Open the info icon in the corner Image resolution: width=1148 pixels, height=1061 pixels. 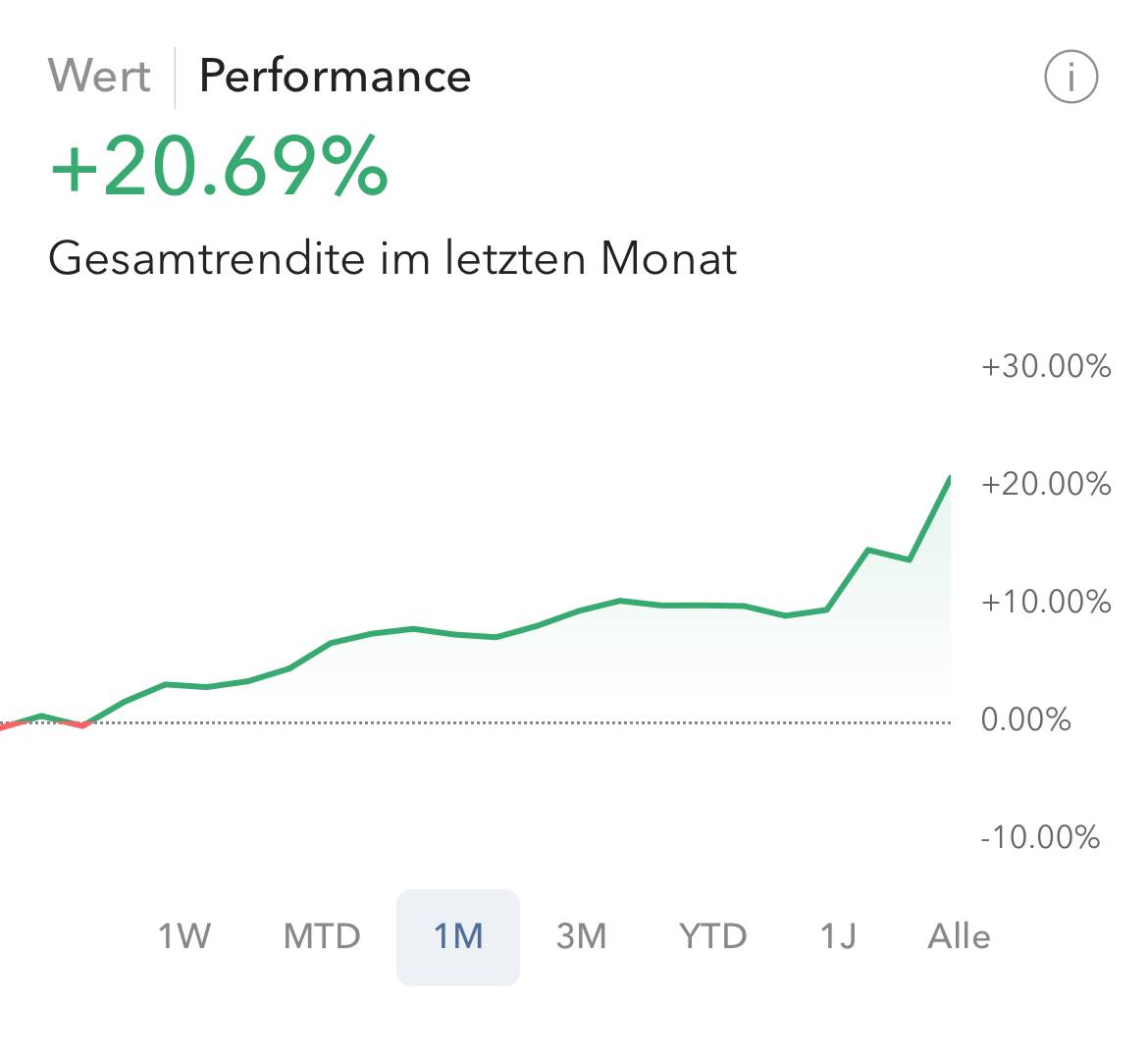point(1070,77)
